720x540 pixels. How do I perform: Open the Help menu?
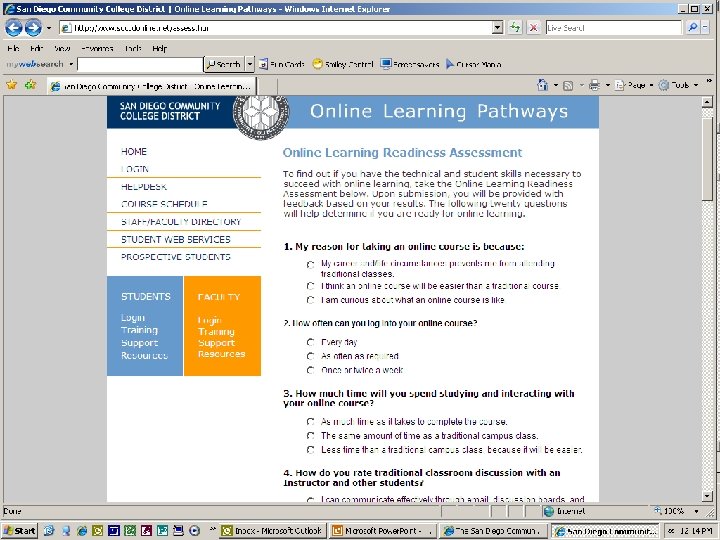click(159, 48)
